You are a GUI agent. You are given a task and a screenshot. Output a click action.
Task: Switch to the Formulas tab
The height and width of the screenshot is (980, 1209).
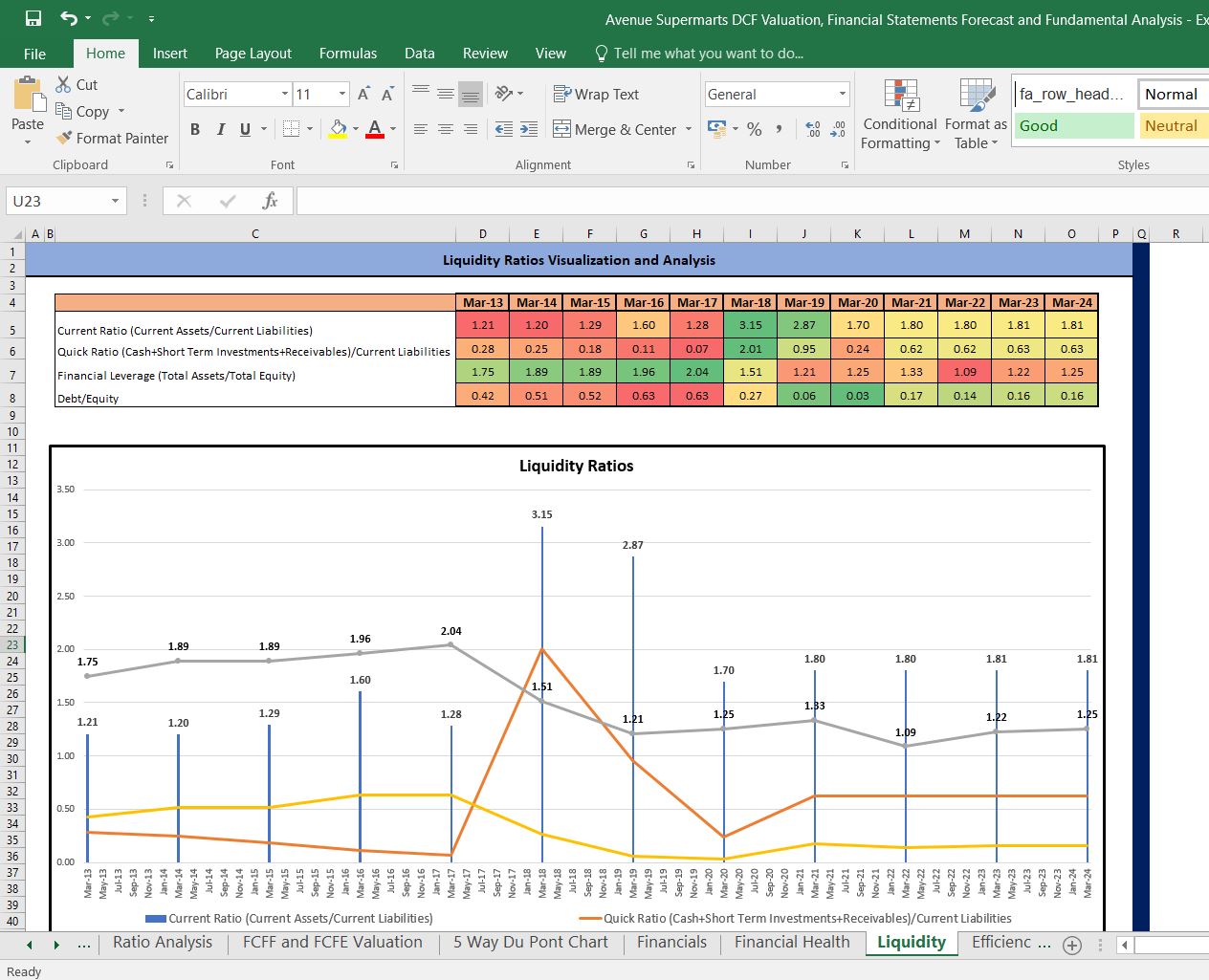pyautogui.click(x=348, y=54)
